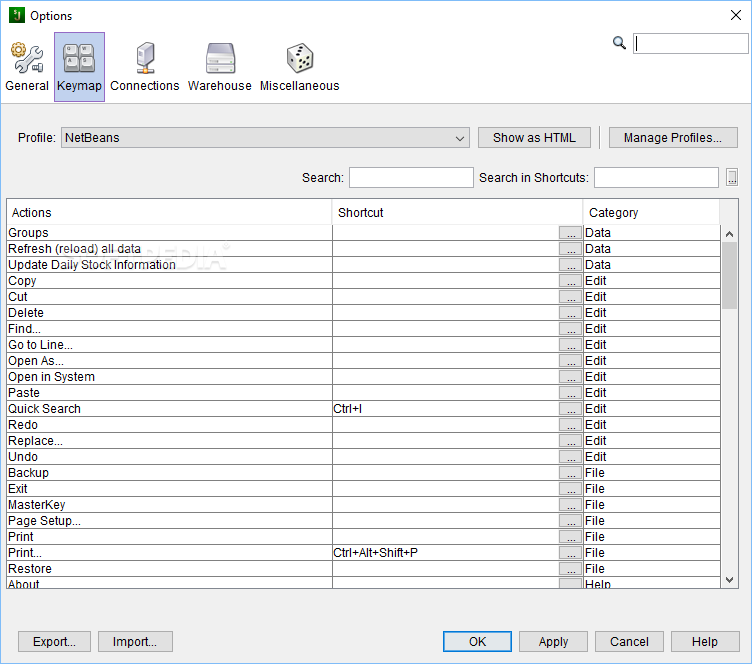Click the shortcut ellipsis button for Copy

pyautogui.click(x=570, y=281)
